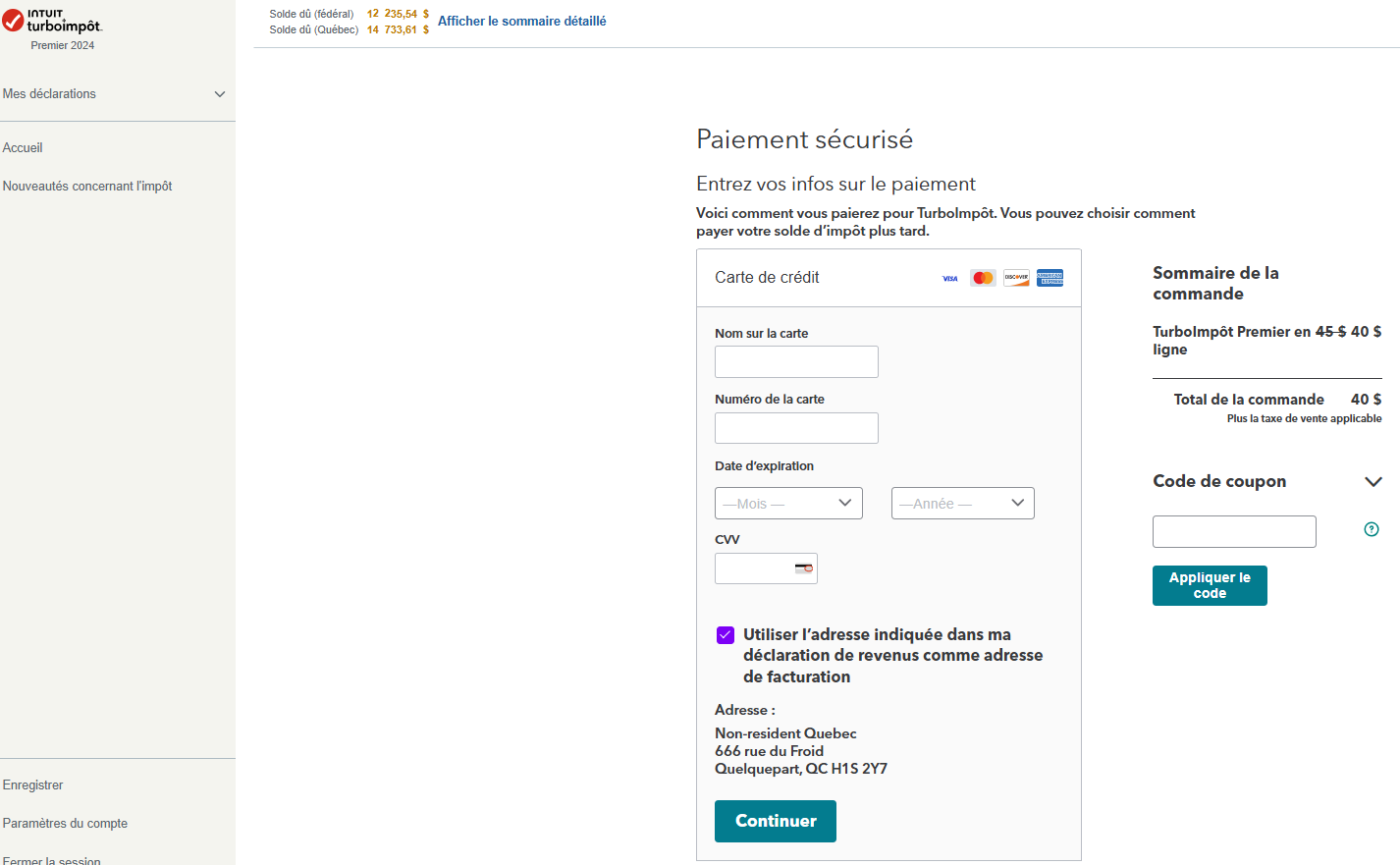Screen dimensions: 1400x865
Task: Open the coupon code help icon
Action: [1372, 530]
